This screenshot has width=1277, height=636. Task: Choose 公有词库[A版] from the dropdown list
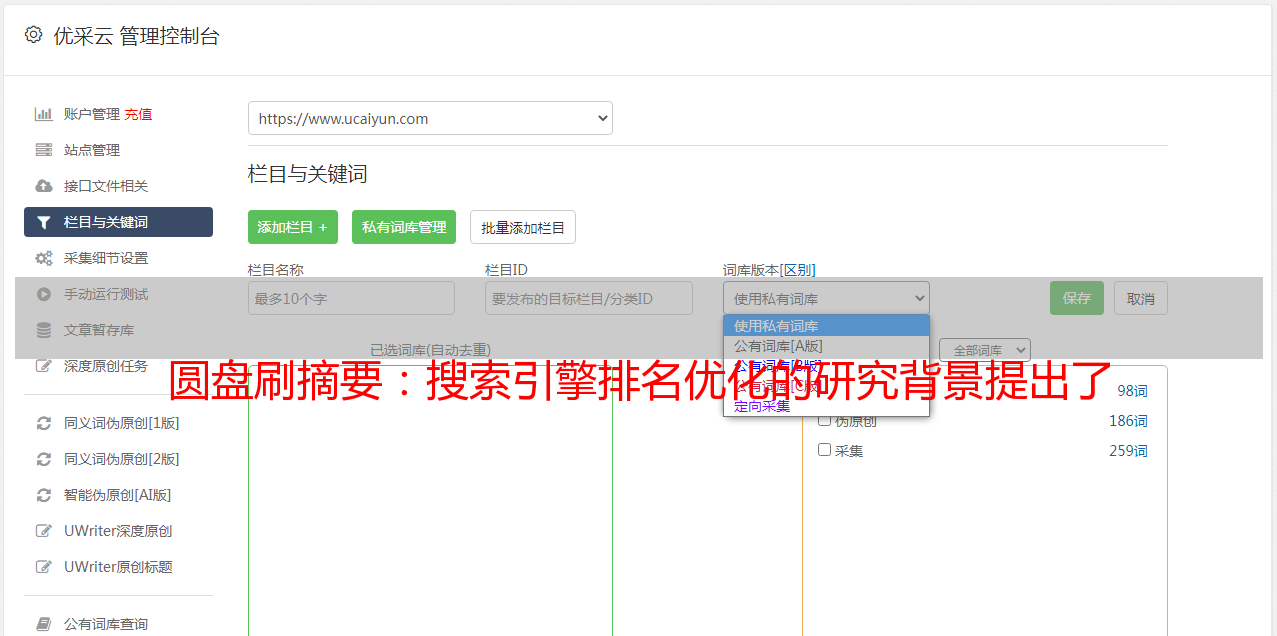tap(826, 346)
